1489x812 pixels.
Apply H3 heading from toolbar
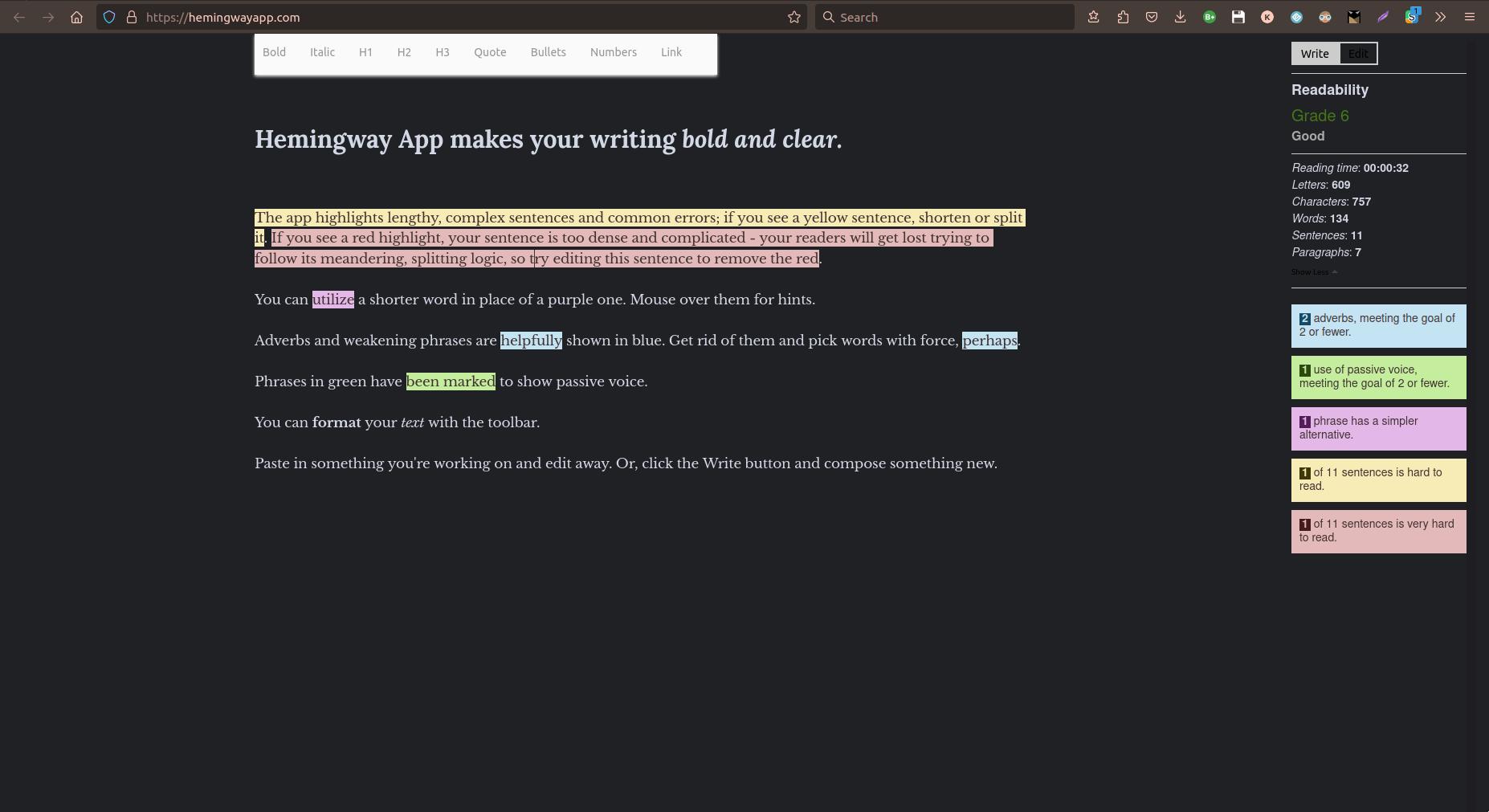443,52
